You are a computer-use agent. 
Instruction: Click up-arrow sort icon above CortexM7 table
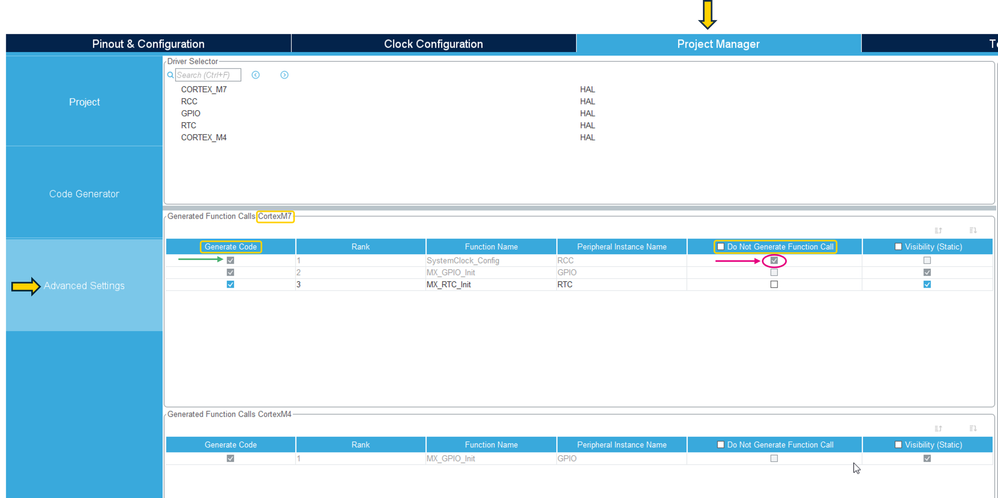click(938, 231)
